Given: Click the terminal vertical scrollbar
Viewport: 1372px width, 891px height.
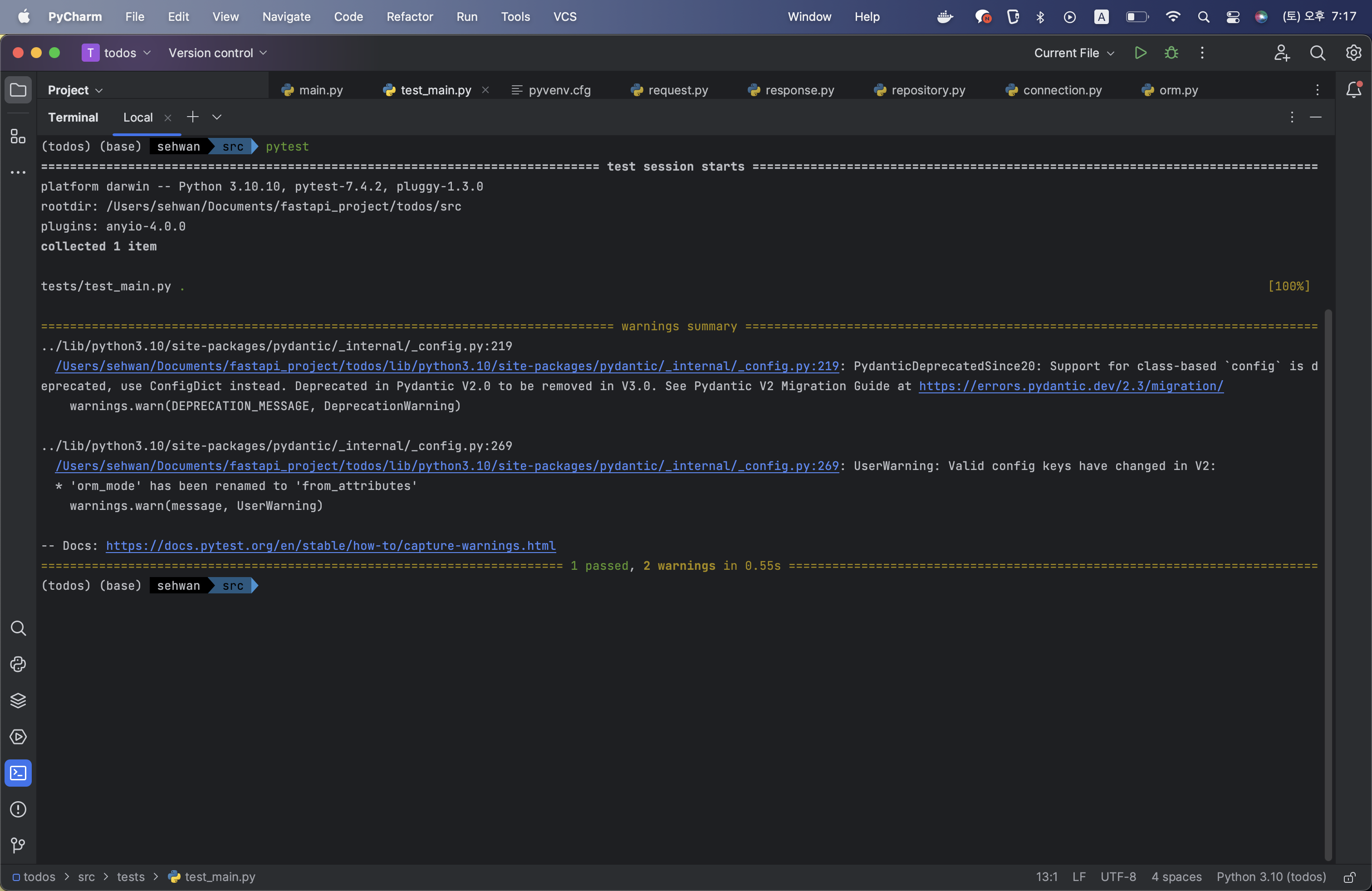Looking at the screenshot, I should pos(1328,585).
